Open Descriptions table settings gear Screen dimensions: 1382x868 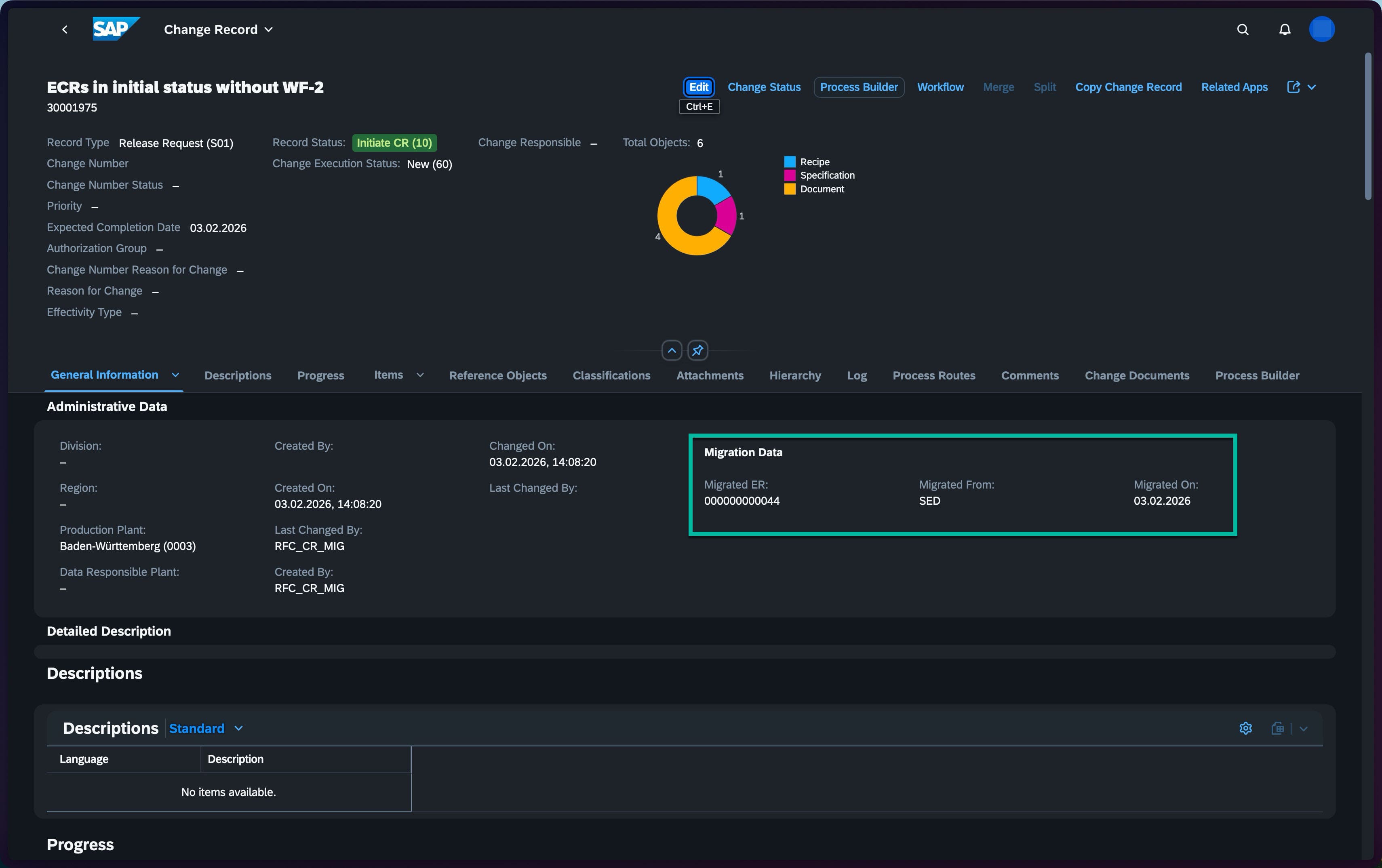[x=1245, y=728]
